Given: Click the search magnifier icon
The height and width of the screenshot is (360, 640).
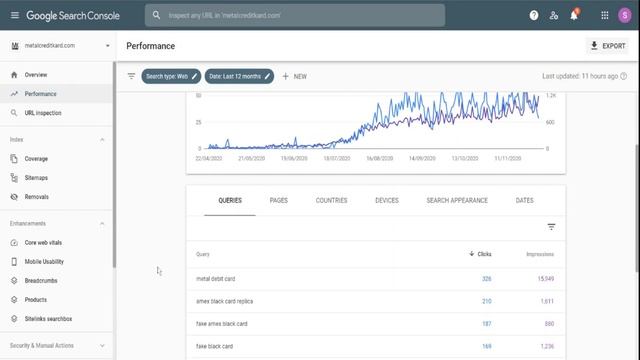Looking at the screenshot, I should coord(156,15).
